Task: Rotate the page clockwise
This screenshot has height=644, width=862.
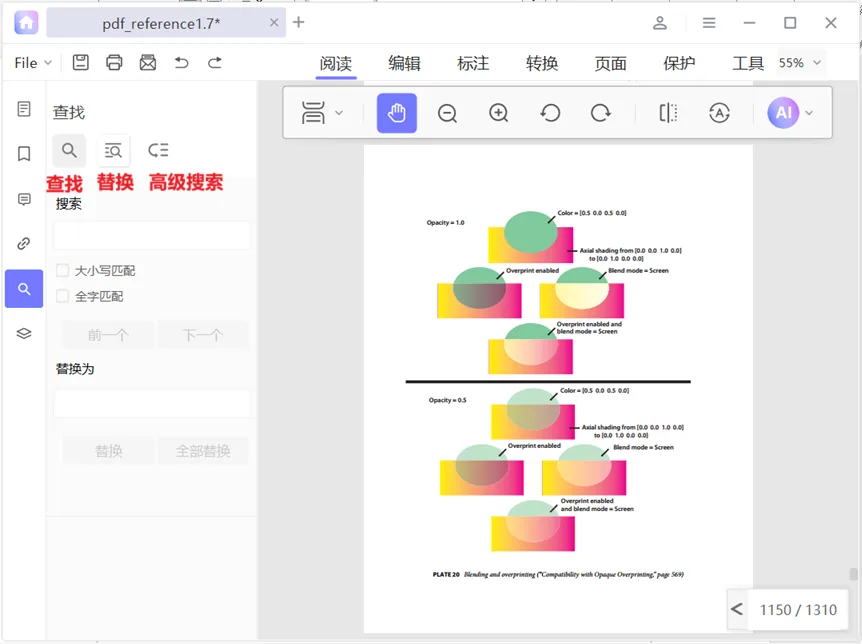Action: (x=600, y=113)
